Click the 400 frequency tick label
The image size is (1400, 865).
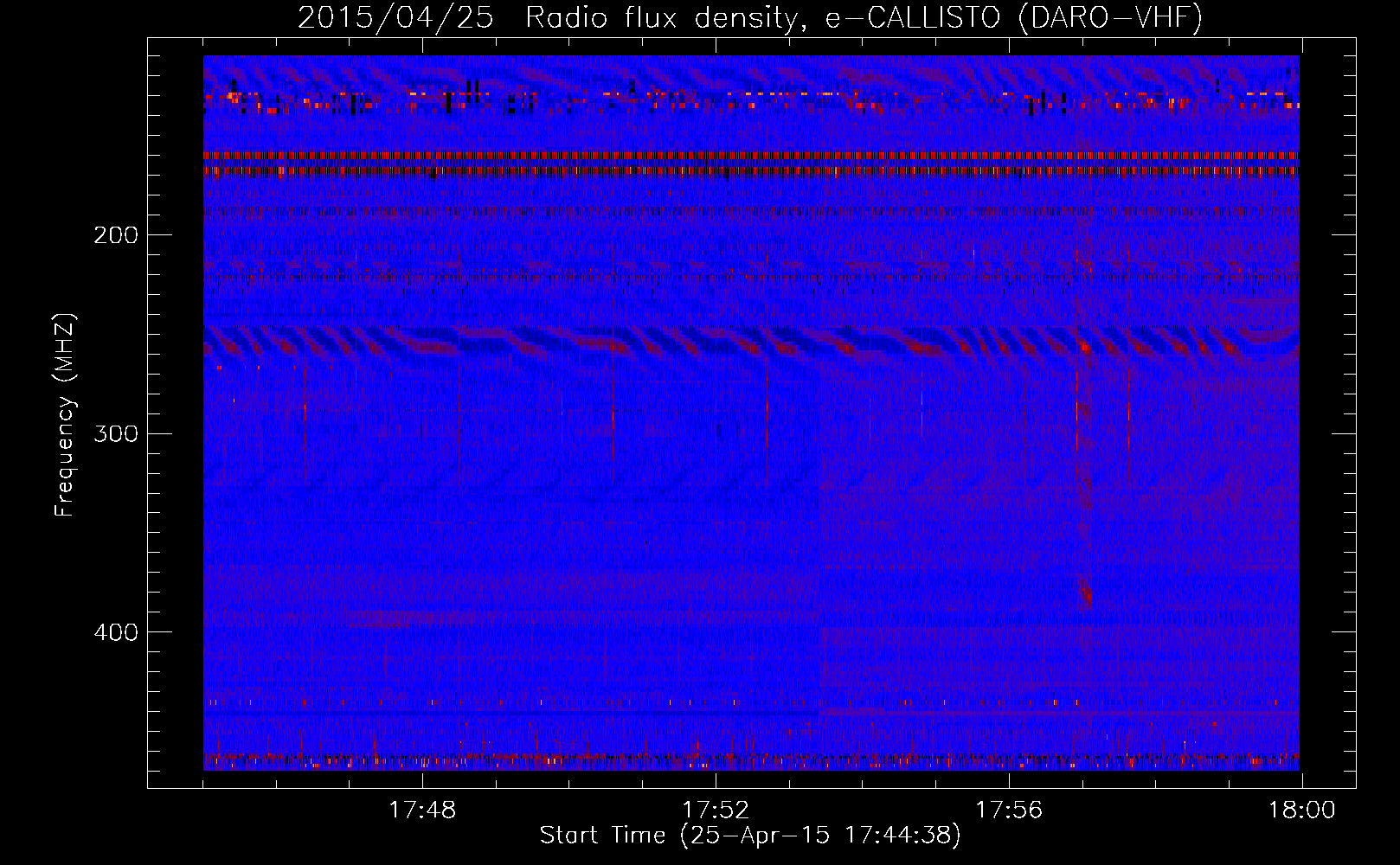(x=115, y=632)
